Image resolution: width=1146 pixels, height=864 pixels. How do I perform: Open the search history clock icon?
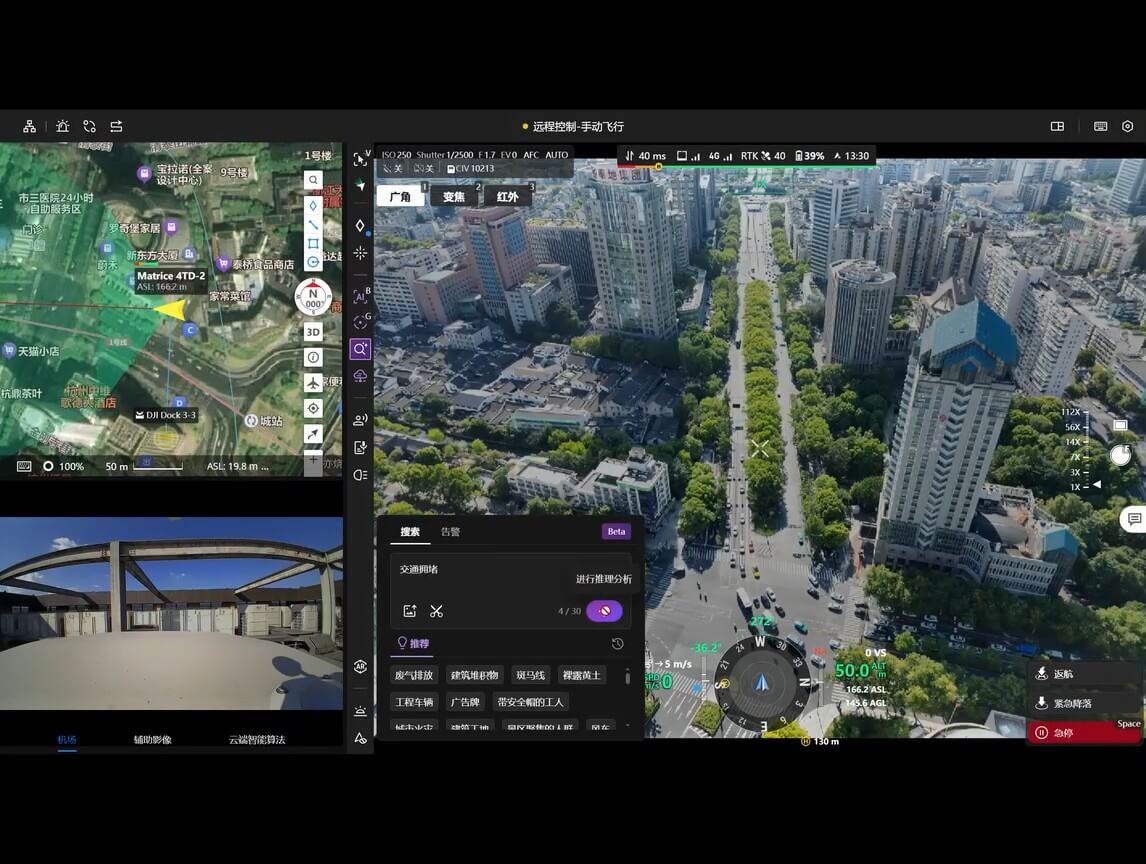coord(618,644)
